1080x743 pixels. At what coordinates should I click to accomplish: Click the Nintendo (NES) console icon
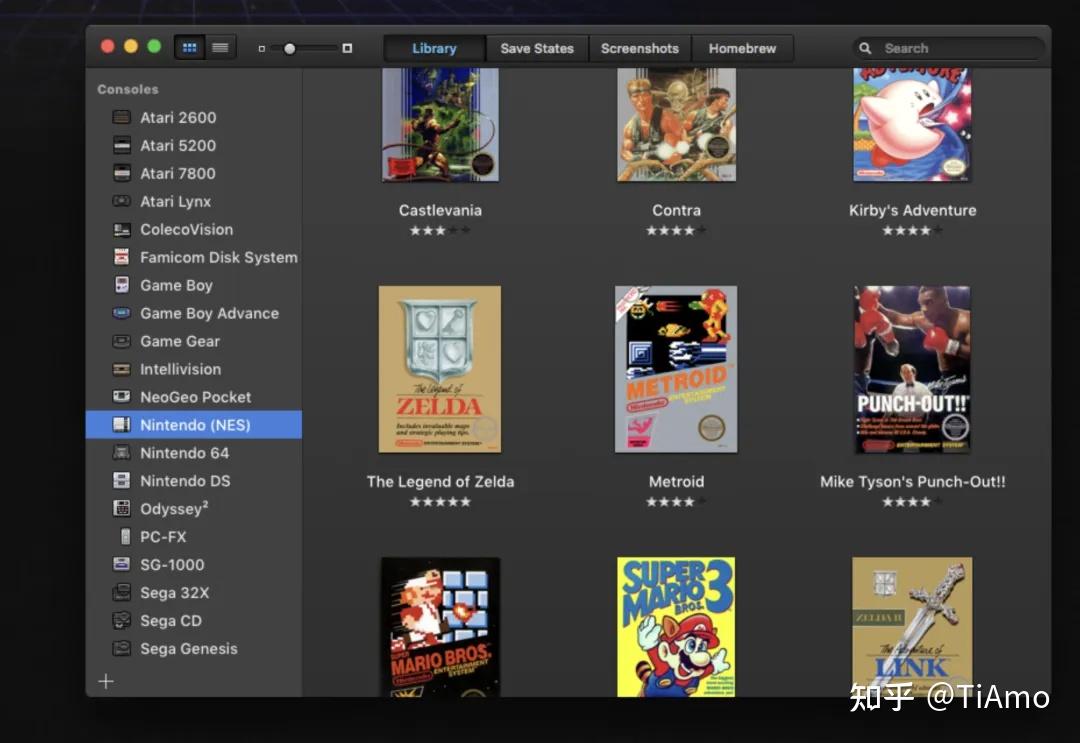121,425
